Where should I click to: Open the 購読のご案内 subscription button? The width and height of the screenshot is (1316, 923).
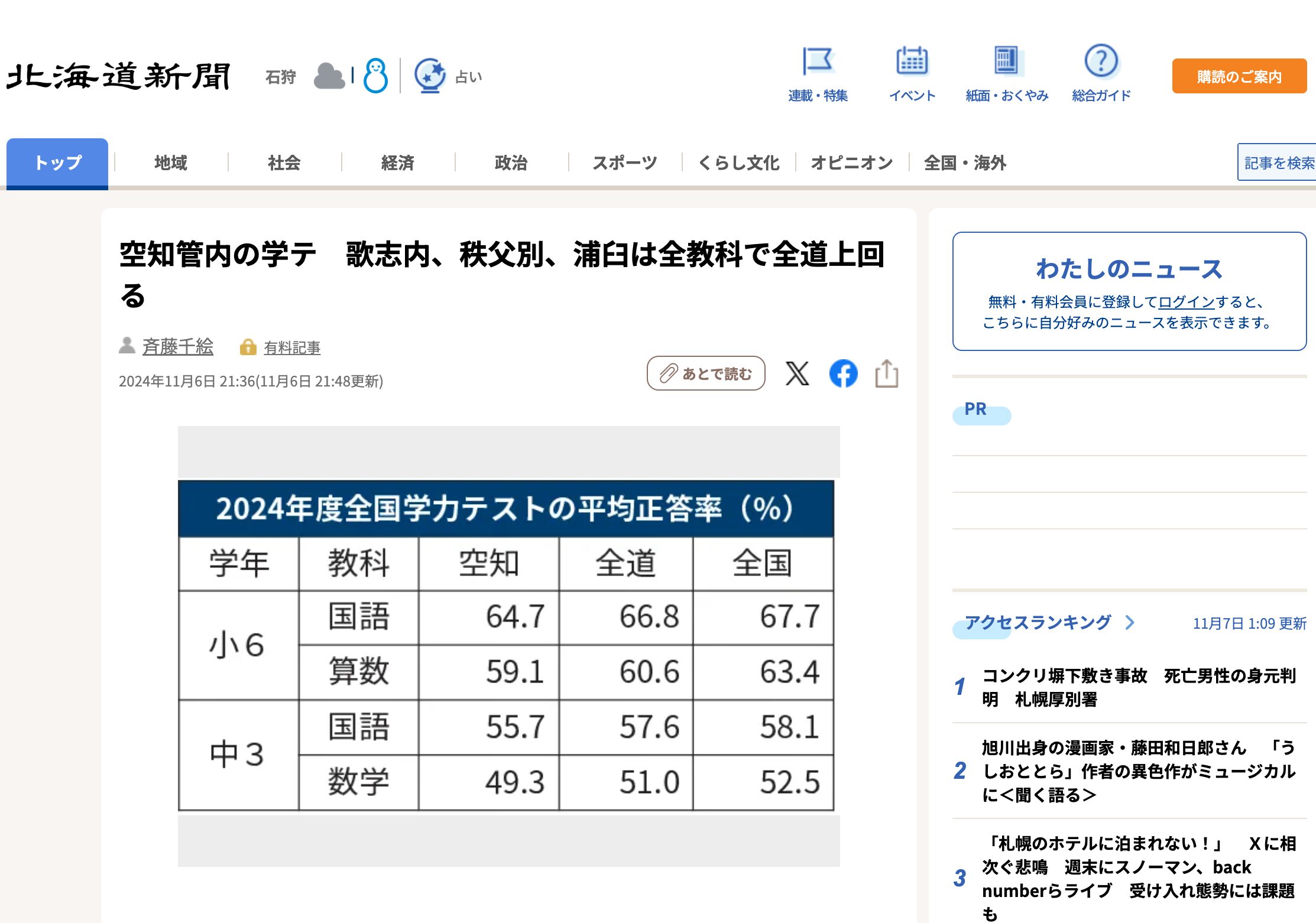(x=1238, y=76)
